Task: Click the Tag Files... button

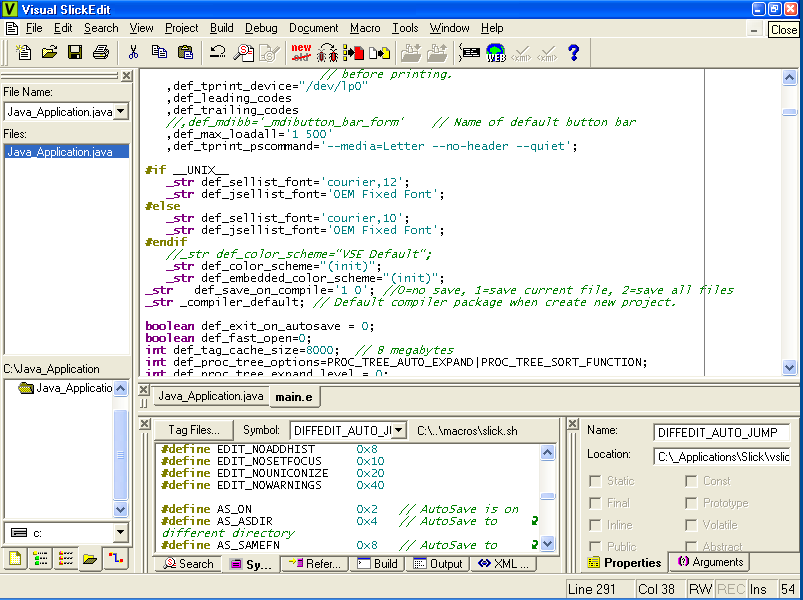Action: coord(194,430)
